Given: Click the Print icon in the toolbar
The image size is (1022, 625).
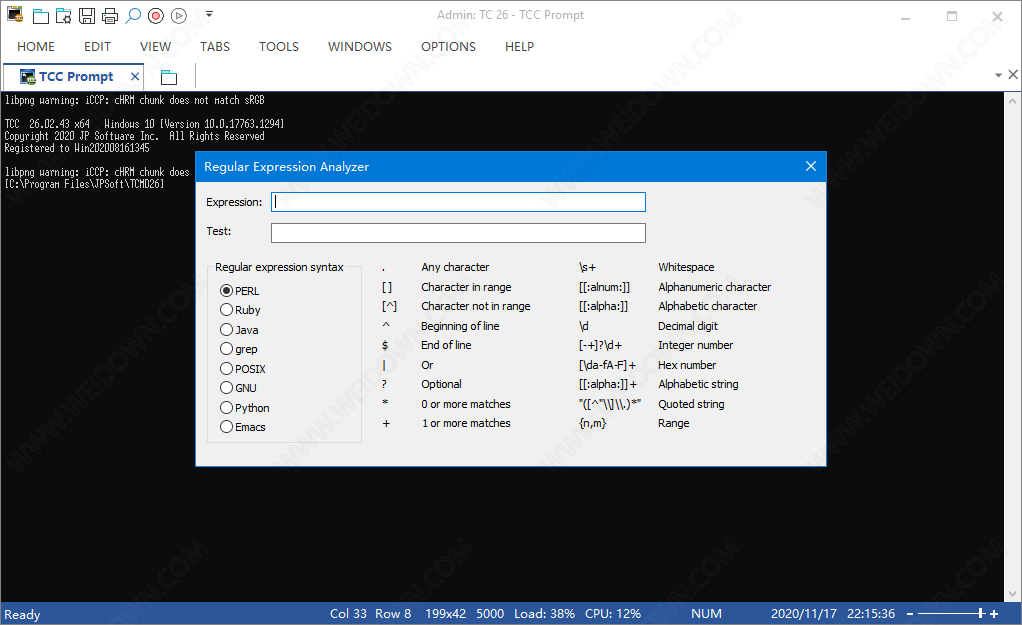Looking at the screenshot, I should pyautogui.click(x=110, y=16).
